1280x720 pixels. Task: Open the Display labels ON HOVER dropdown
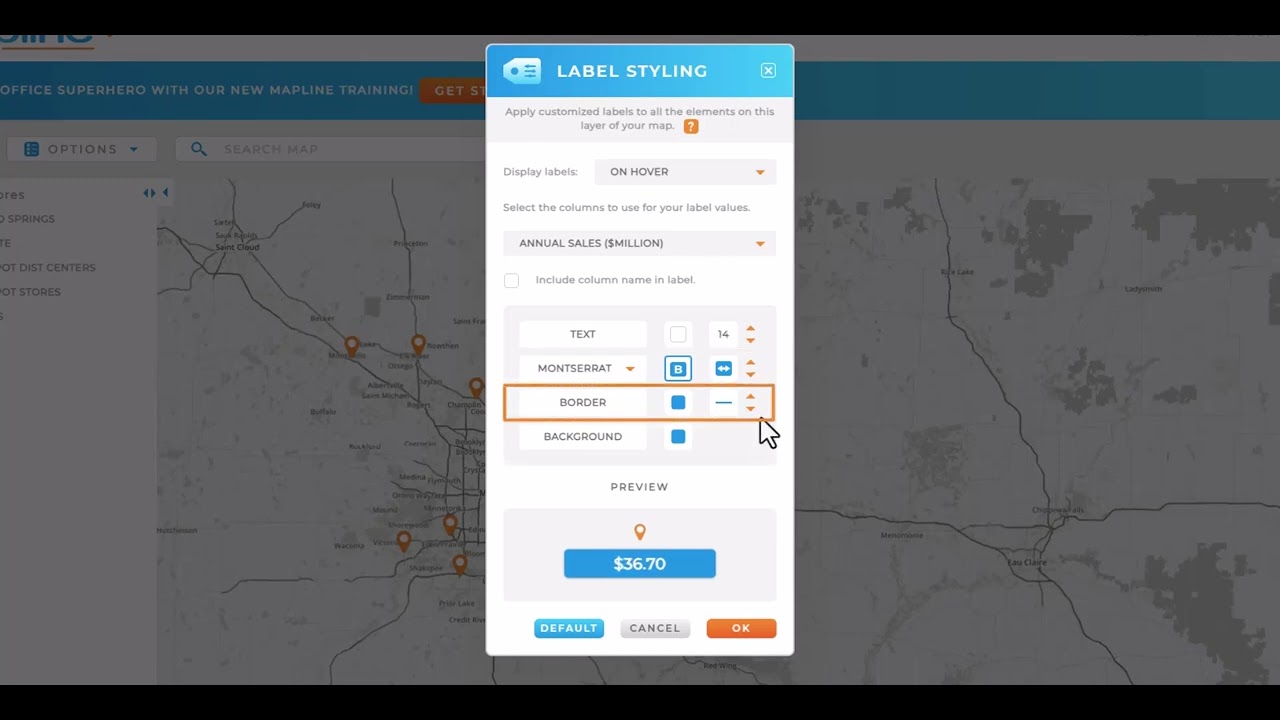tap(685, 172)
